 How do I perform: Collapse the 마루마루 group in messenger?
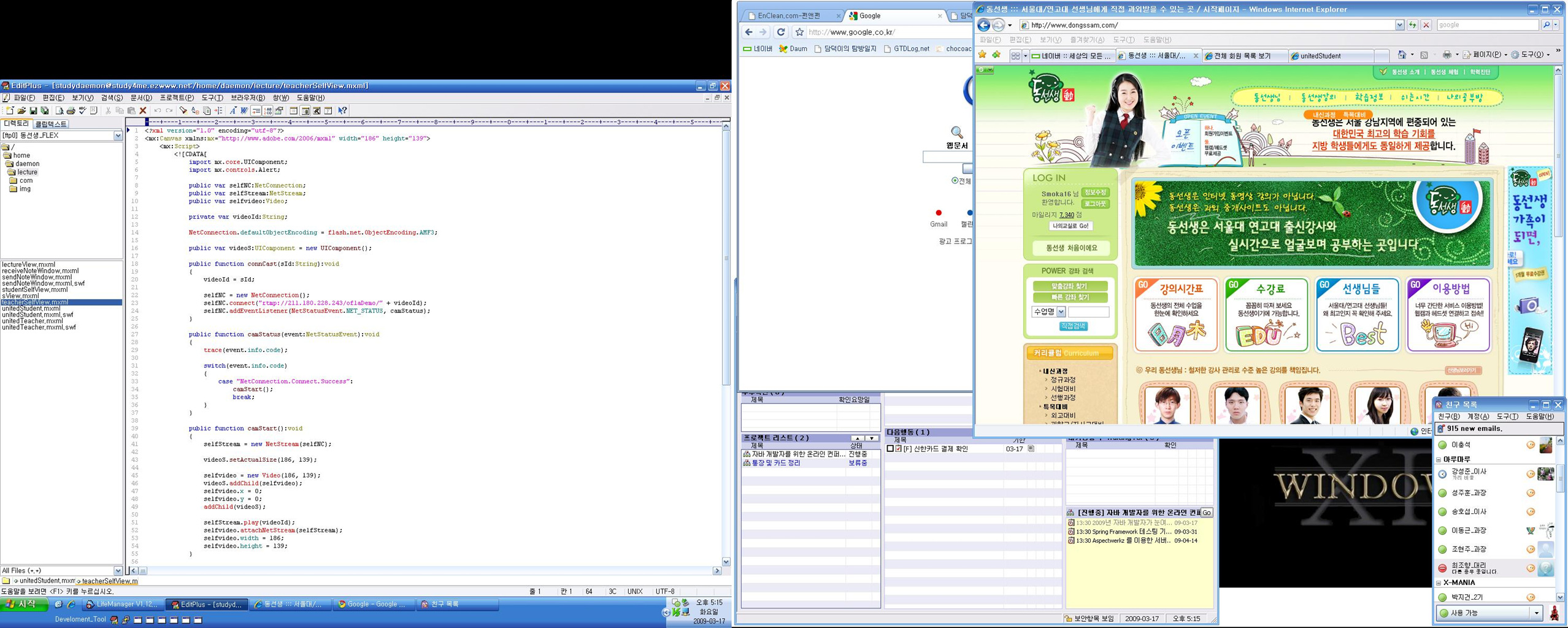tap(1439, 459)
